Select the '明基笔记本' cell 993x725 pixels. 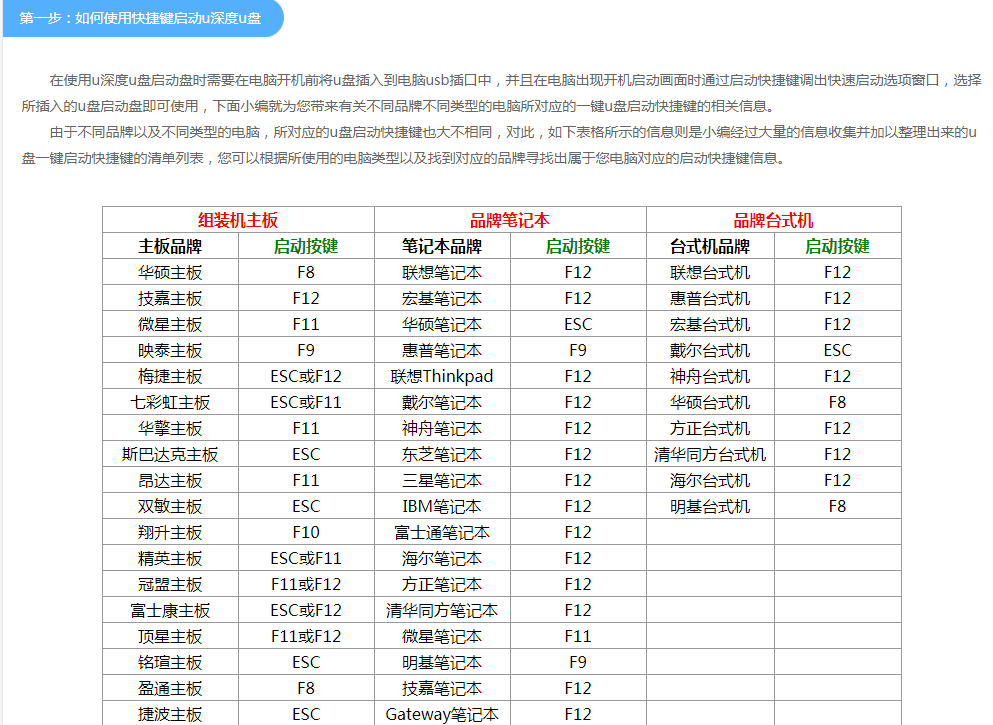[x=442, y=662]
